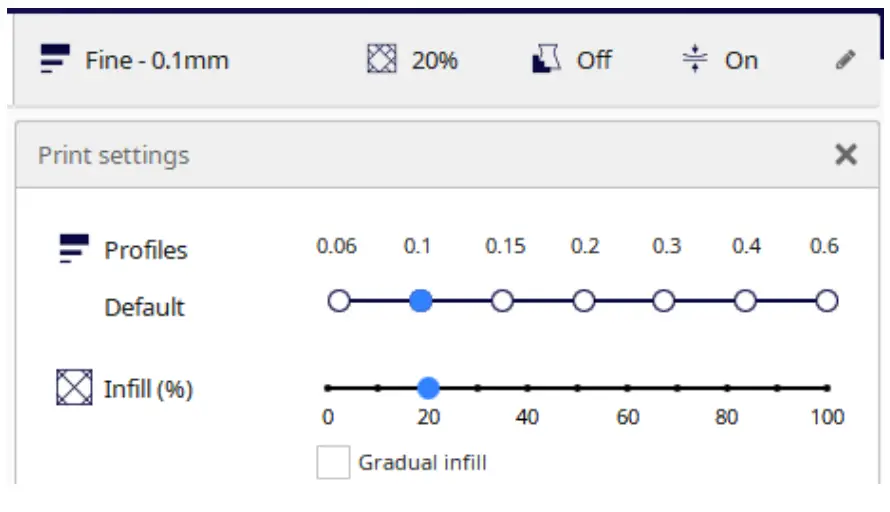Image resolution: width=890 pixels, height=512 pixels.
Task: Click the Infill (%) crosshatch icon
Action: [74, 388]
